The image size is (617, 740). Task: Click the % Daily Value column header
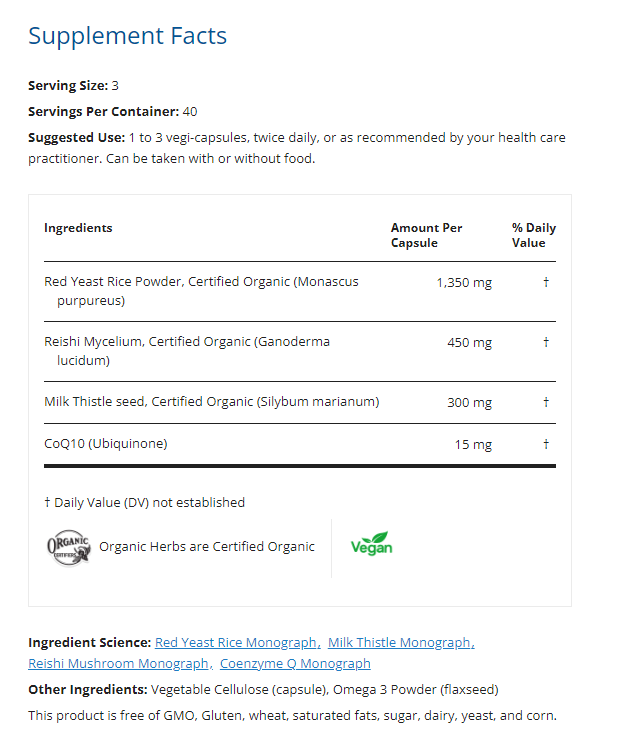click(533, 235)
